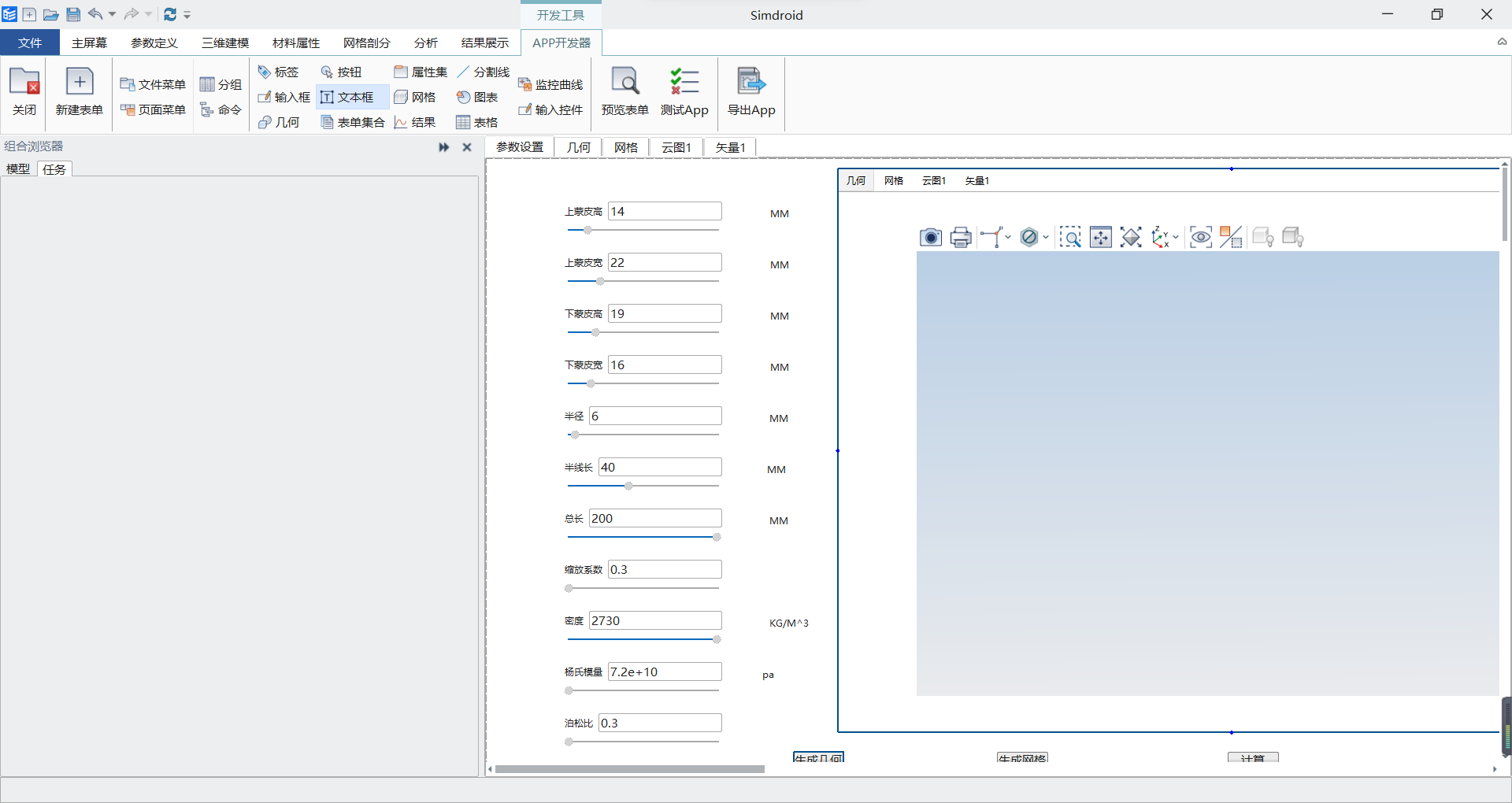Viewport: 1512px width, 803px height.
Task: Insert a 几何 geometry control from ribbon
Action: (279, 122)
